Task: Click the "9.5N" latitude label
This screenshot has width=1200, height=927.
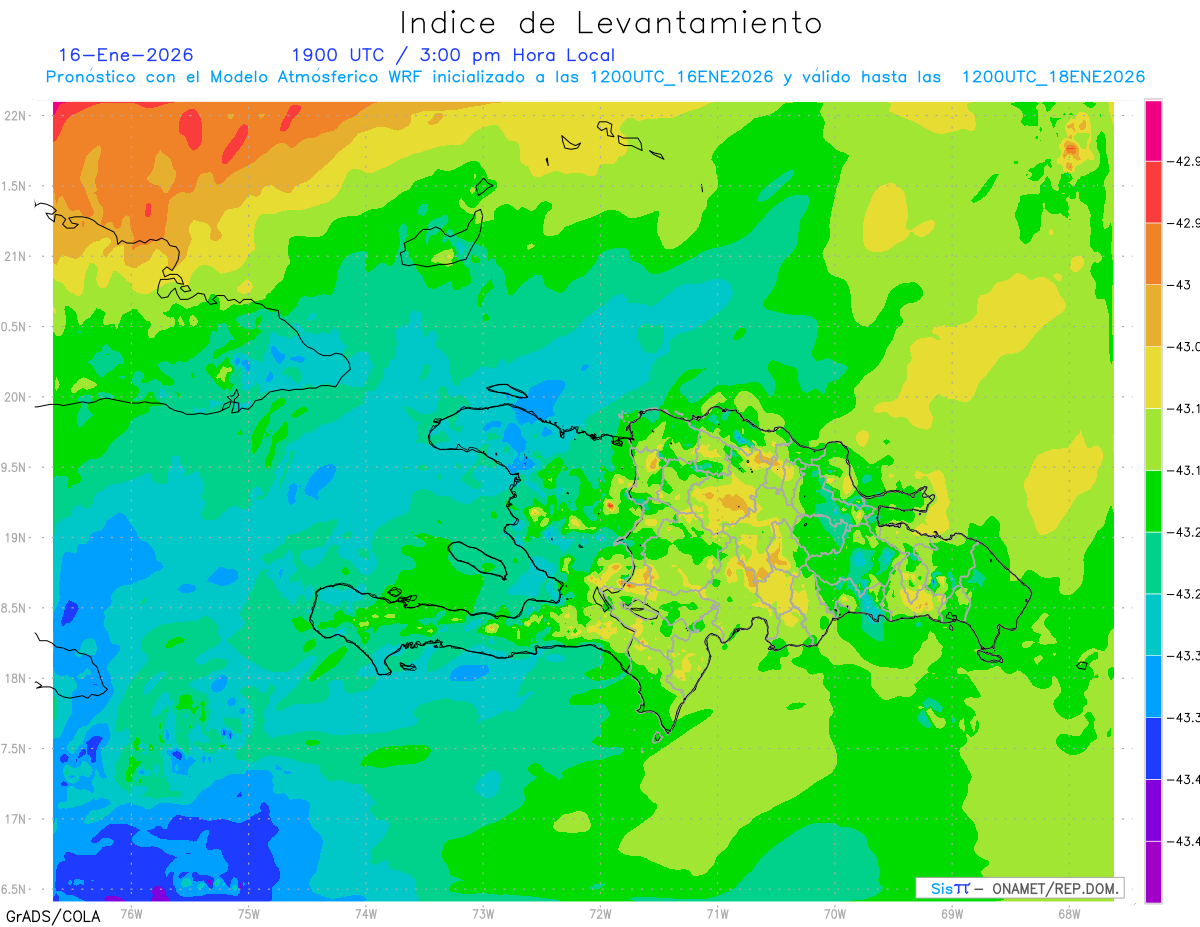Action: (14, 467)
